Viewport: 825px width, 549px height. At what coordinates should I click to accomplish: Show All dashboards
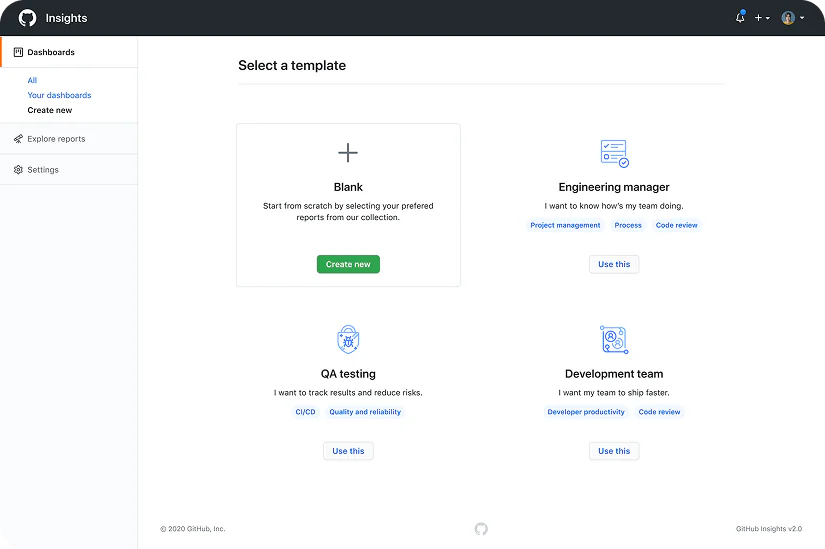point(32,80)
